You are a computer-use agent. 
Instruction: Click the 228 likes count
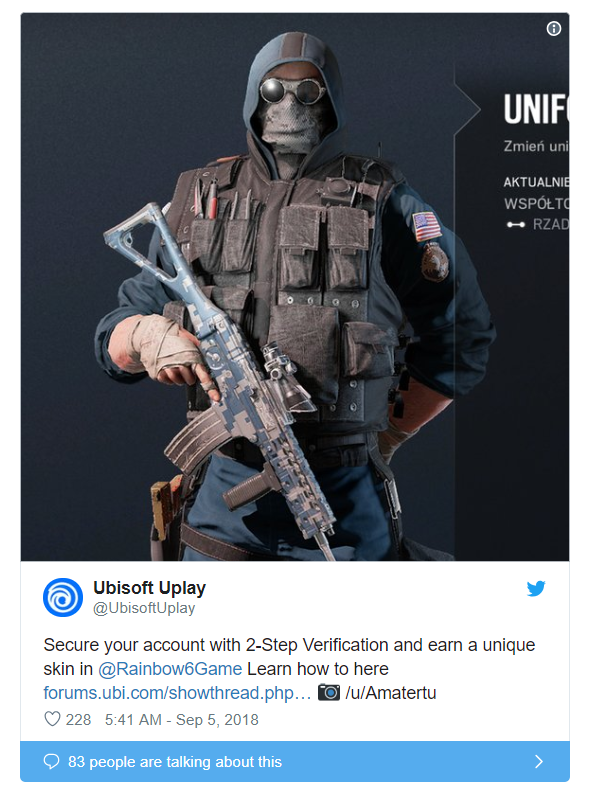(x=78, y=719)
